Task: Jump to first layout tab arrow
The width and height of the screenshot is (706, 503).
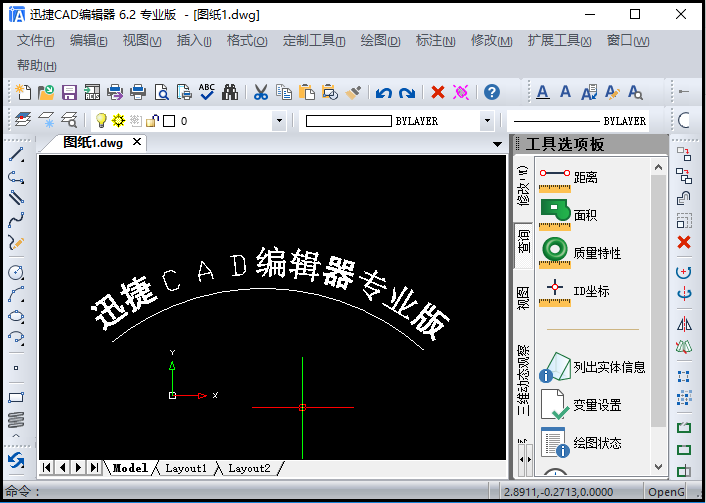Action: click(x=46, y=468)
